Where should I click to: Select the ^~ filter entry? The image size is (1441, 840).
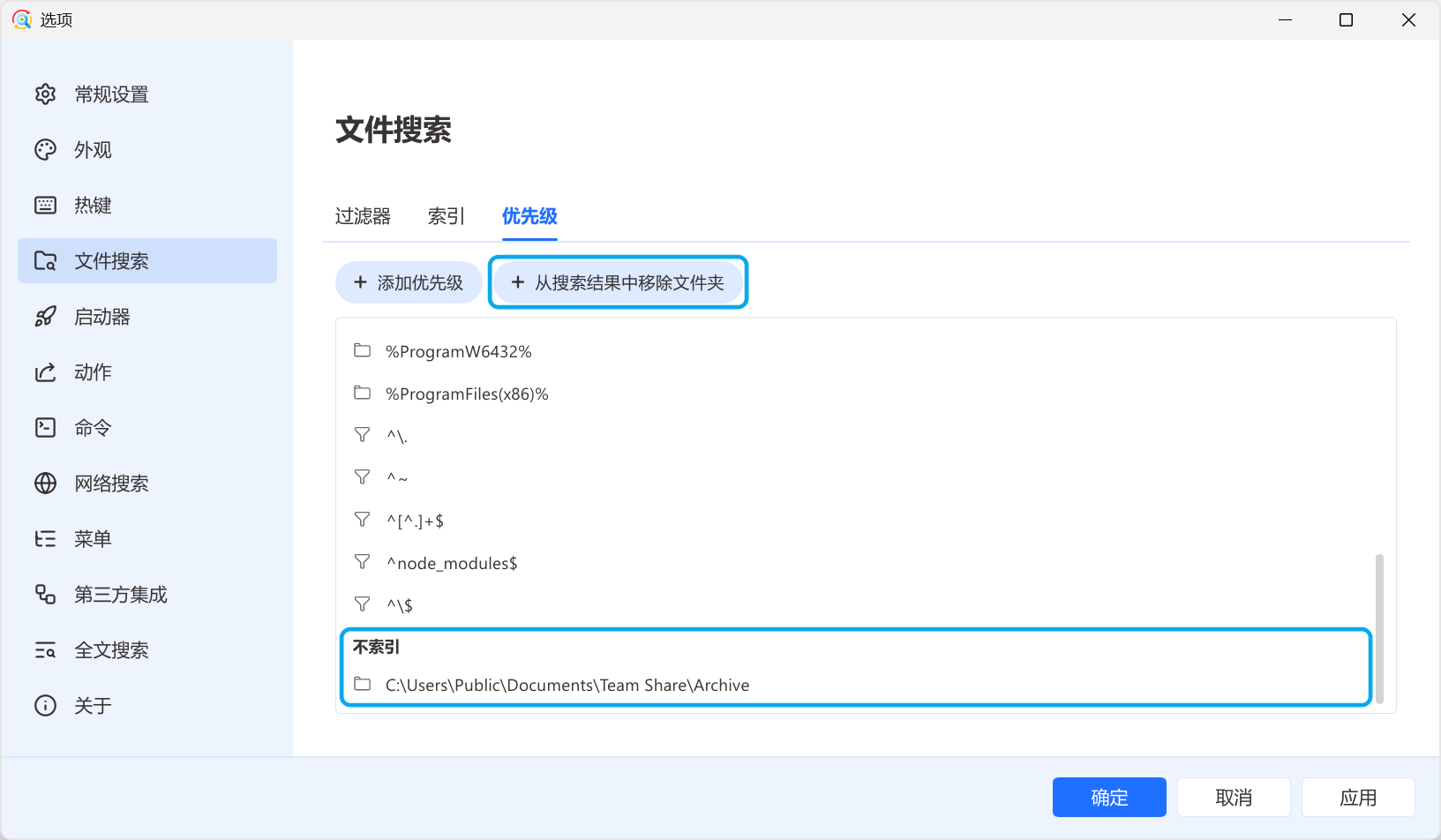[x=397, y=478]
